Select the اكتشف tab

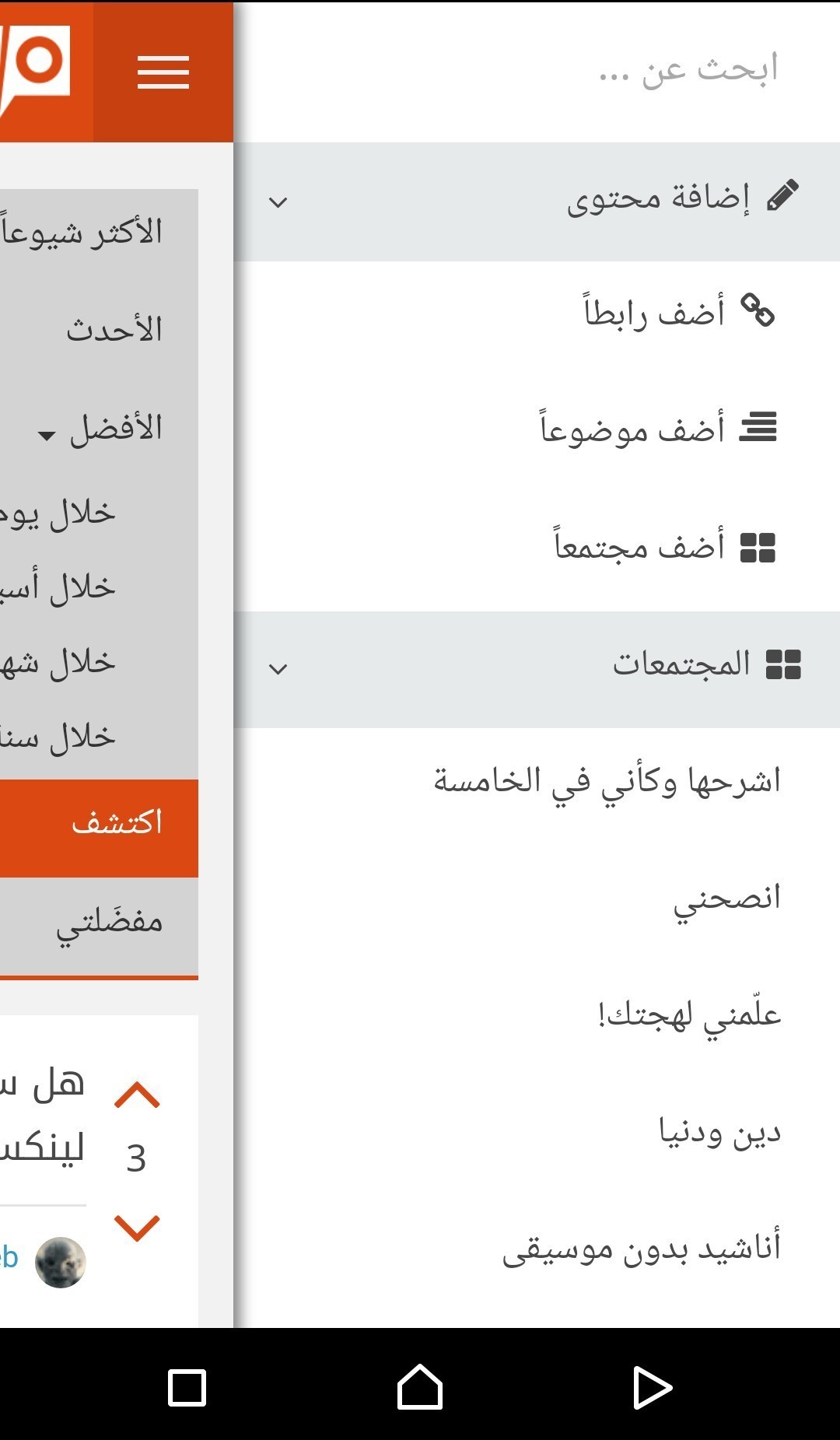pos(117,822)
